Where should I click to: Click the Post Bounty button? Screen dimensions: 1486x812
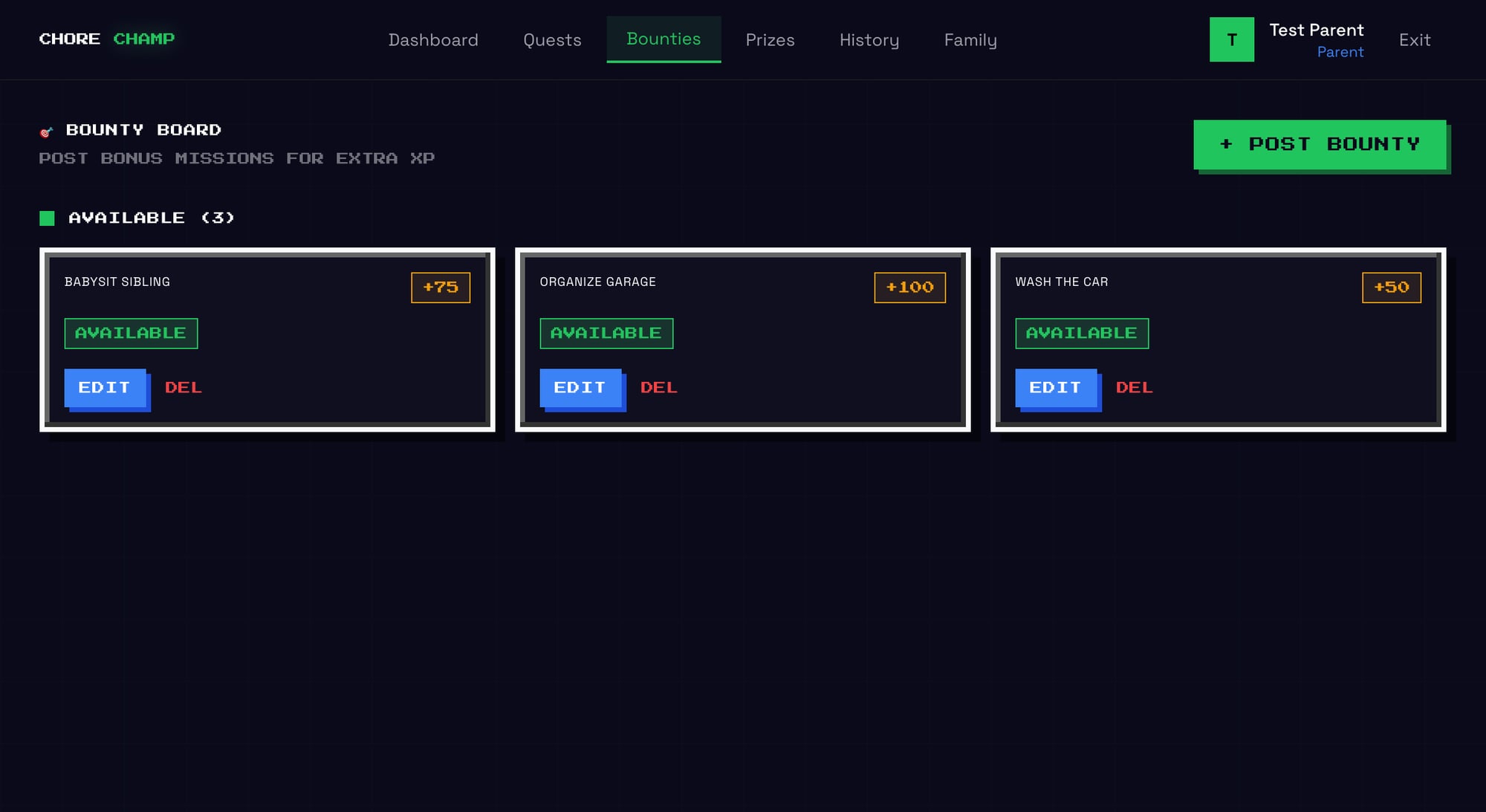pyautogui.click(x=1320, y=143)
